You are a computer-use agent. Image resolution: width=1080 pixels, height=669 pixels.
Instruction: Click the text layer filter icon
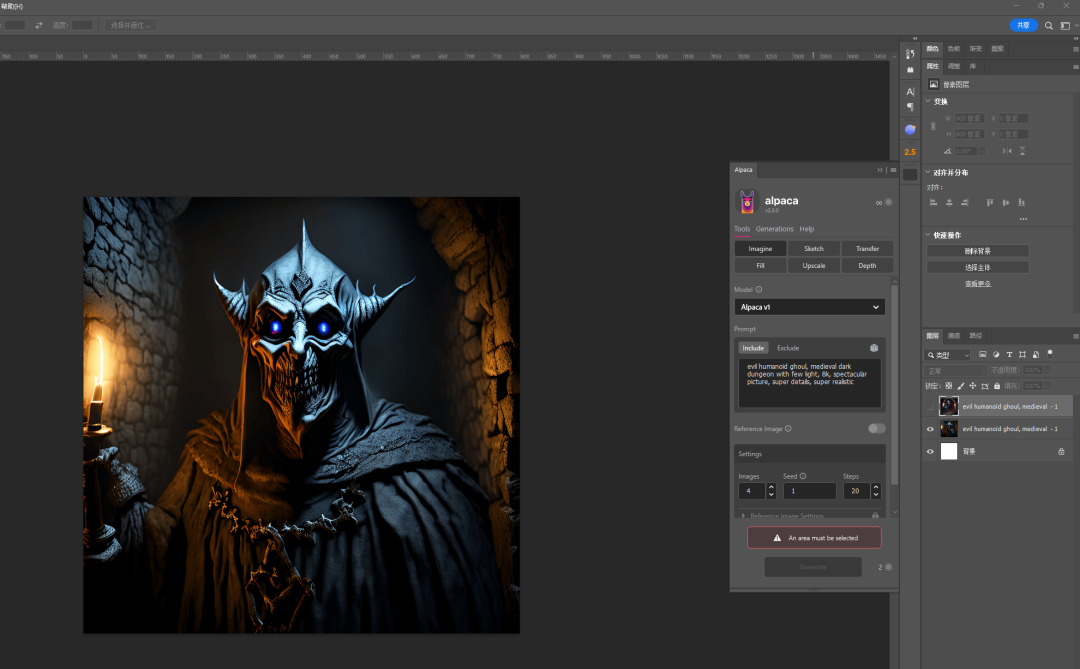[1009, 355]
